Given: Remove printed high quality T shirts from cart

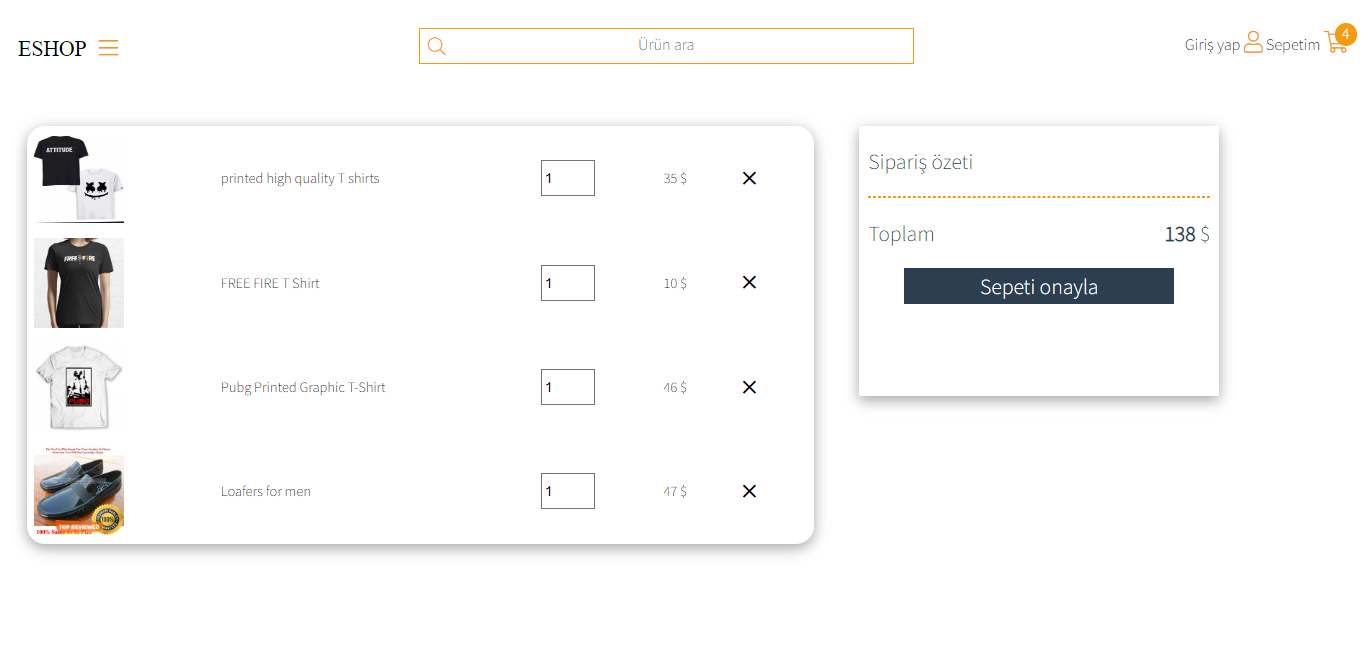Looking at the screenshot, I should point(749,177).
